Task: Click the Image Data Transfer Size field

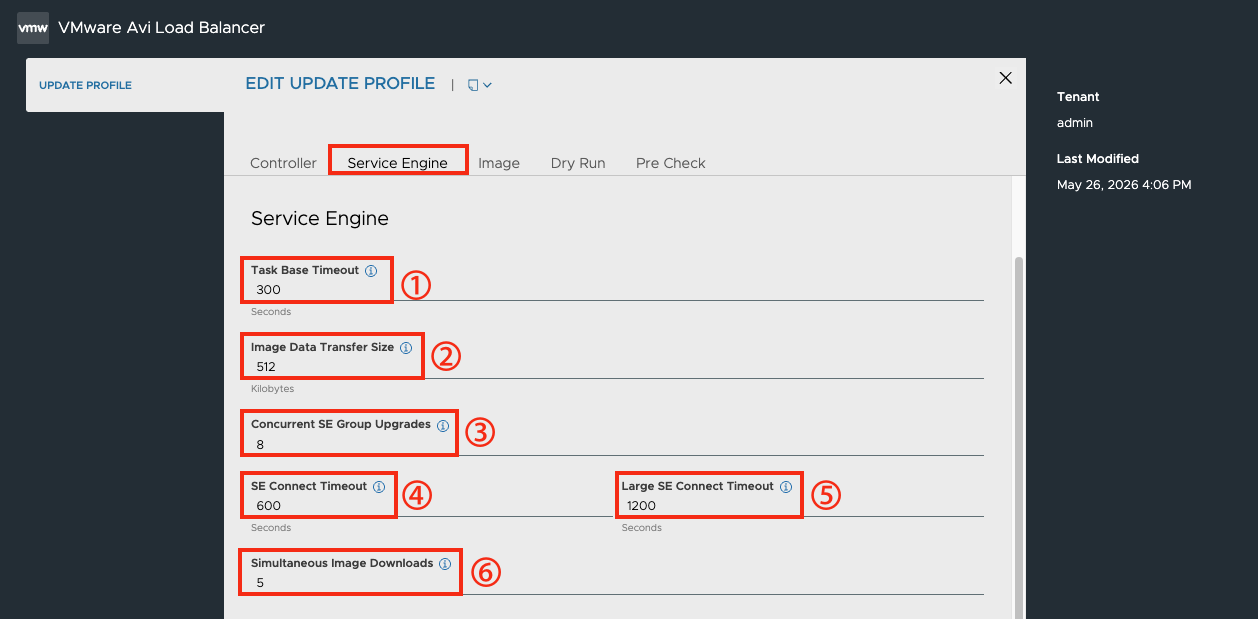Action: [x=617, y=367]
